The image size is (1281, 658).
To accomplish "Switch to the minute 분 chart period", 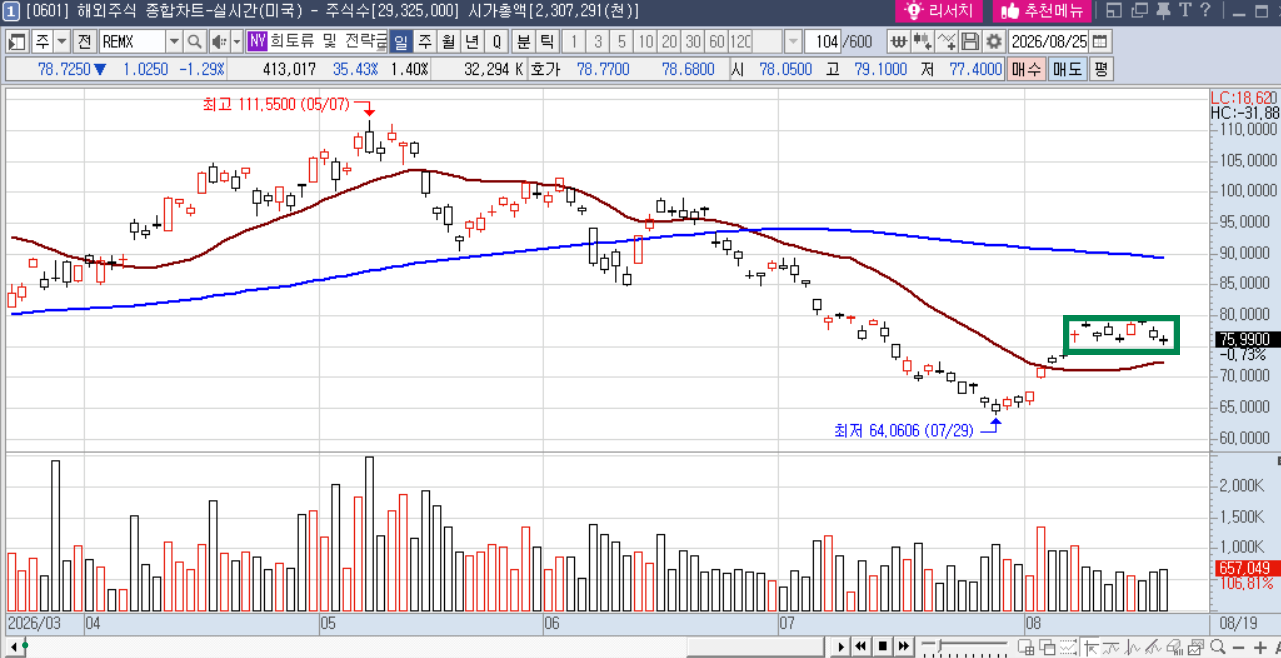I will pyautogui.click(x=523, y=42).
